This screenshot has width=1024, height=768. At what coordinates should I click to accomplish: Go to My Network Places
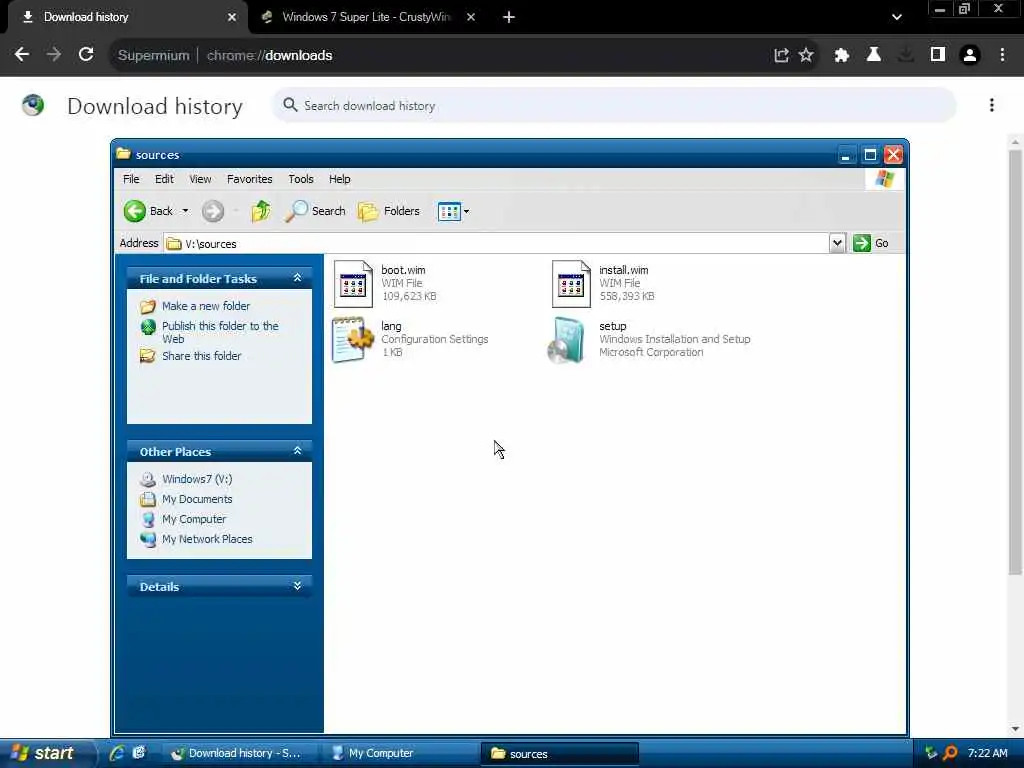(207, 539)
